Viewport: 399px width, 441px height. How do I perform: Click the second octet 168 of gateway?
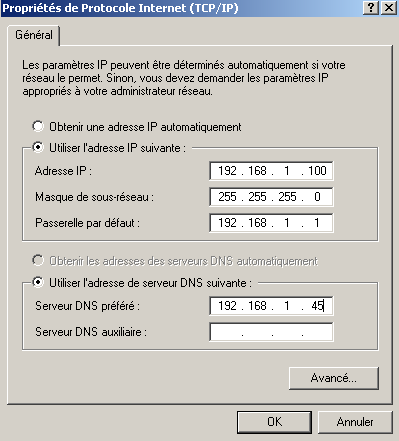[x=257, y=223]
